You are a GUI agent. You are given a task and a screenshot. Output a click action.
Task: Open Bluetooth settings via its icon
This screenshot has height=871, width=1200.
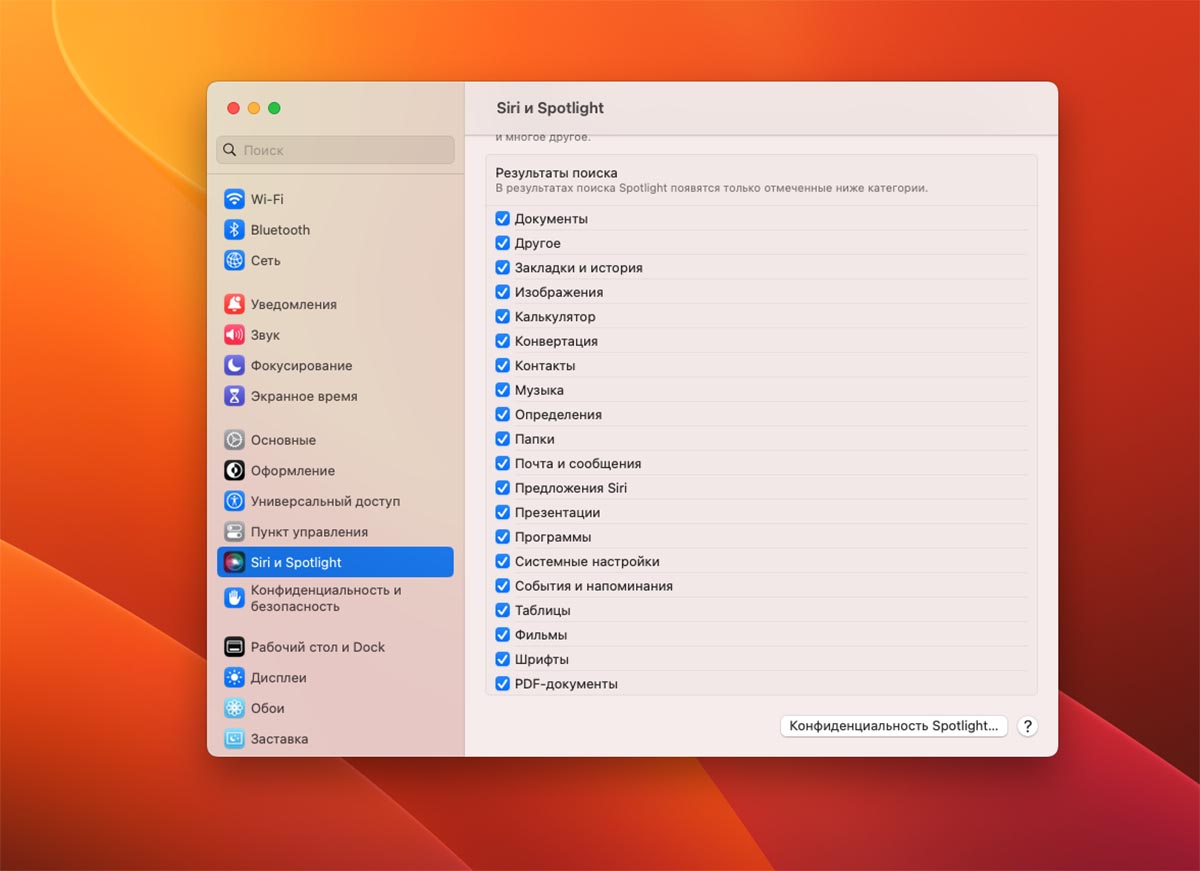[x=234, y=230]
